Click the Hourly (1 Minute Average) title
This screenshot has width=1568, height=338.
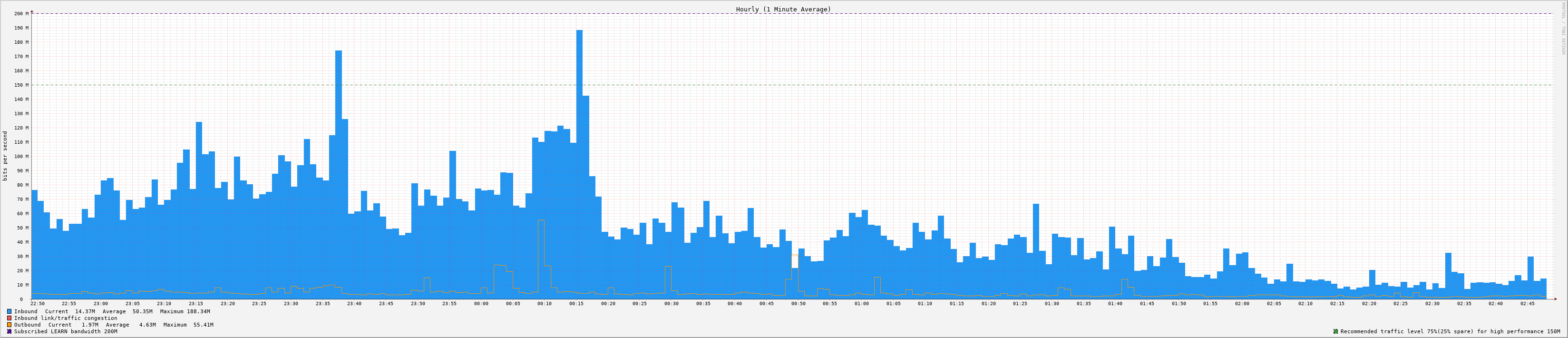pyautogui.click(x=783, y=9)
